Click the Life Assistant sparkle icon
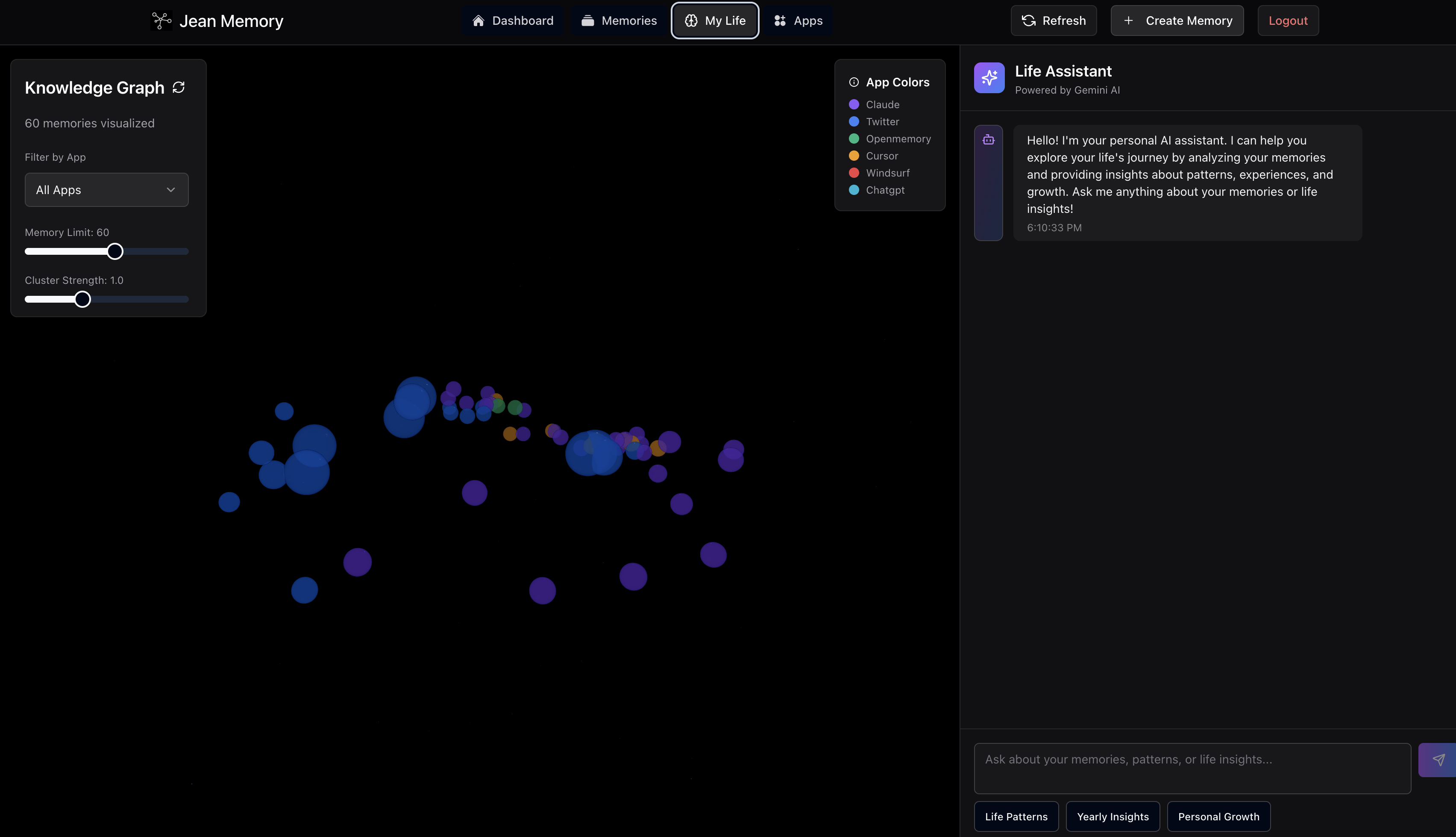Viewport: 1456px width, 837px height. 989,78
